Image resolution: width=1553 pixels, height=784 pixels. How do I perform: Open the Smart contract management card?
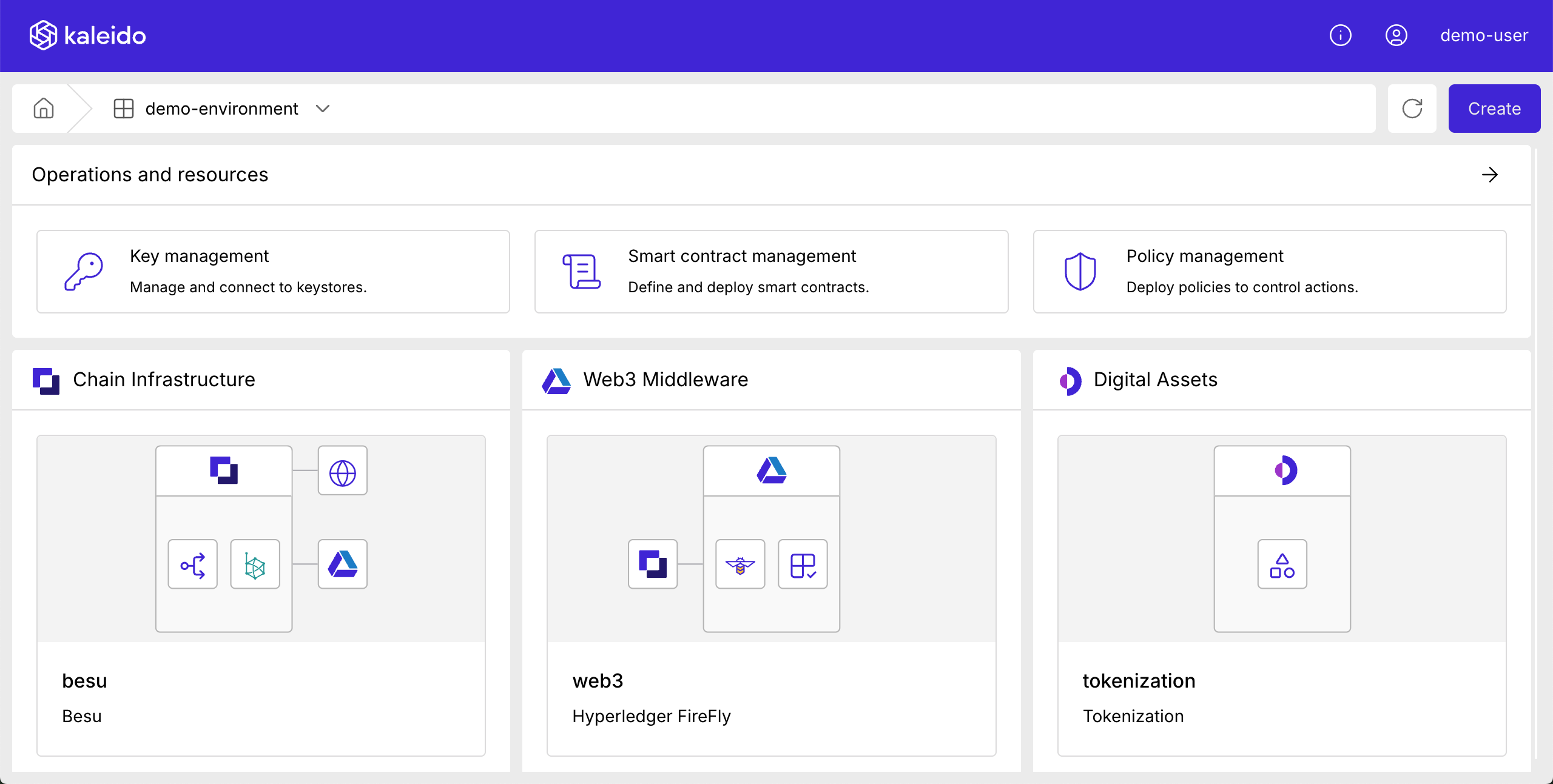(x=771, y=272)
